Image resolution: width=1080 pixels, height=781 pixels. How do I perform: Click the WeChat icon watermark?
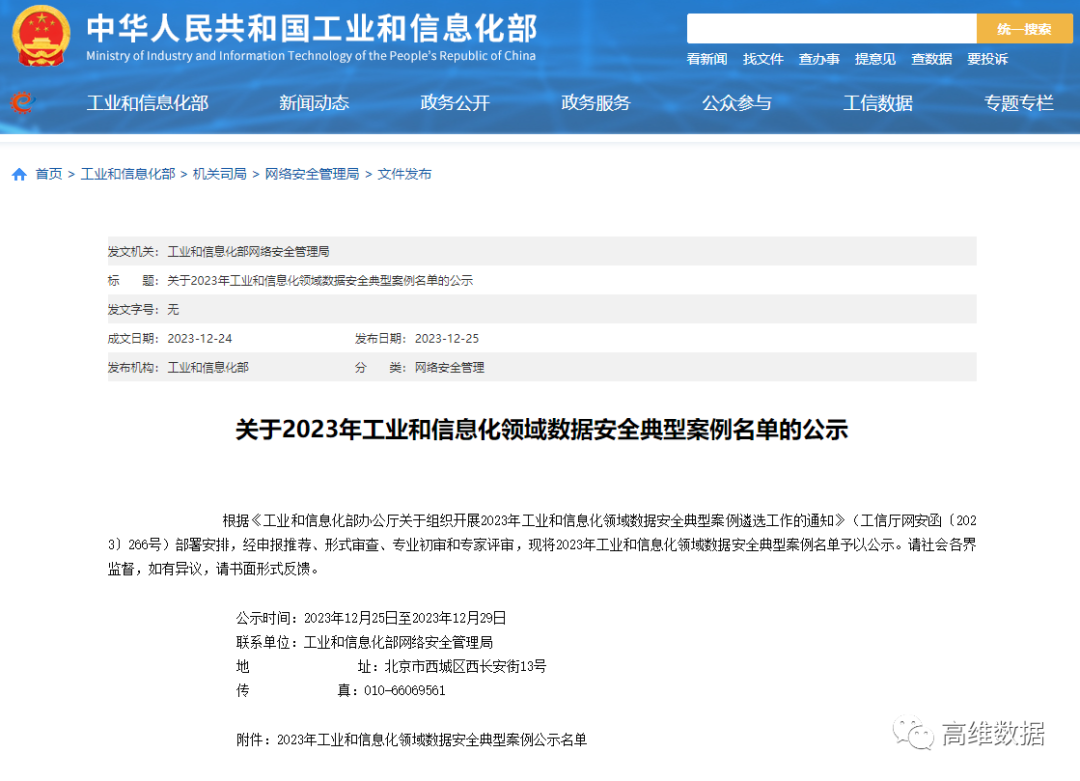click(913, 734)
